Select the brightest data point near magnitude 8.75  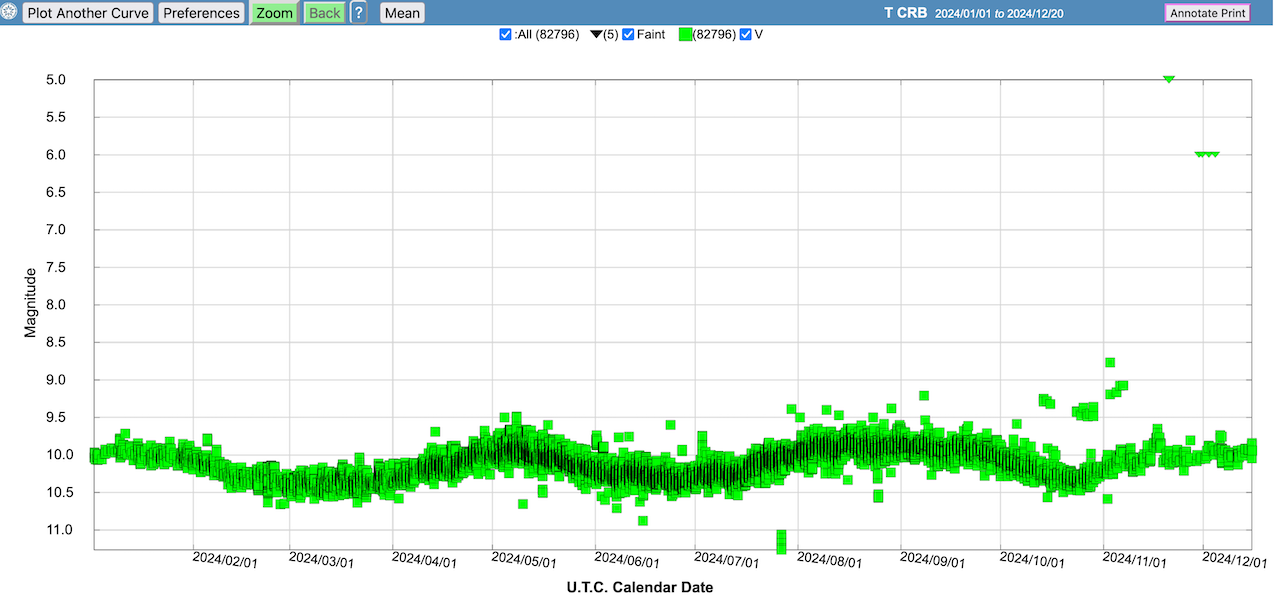pos(1110,362)
